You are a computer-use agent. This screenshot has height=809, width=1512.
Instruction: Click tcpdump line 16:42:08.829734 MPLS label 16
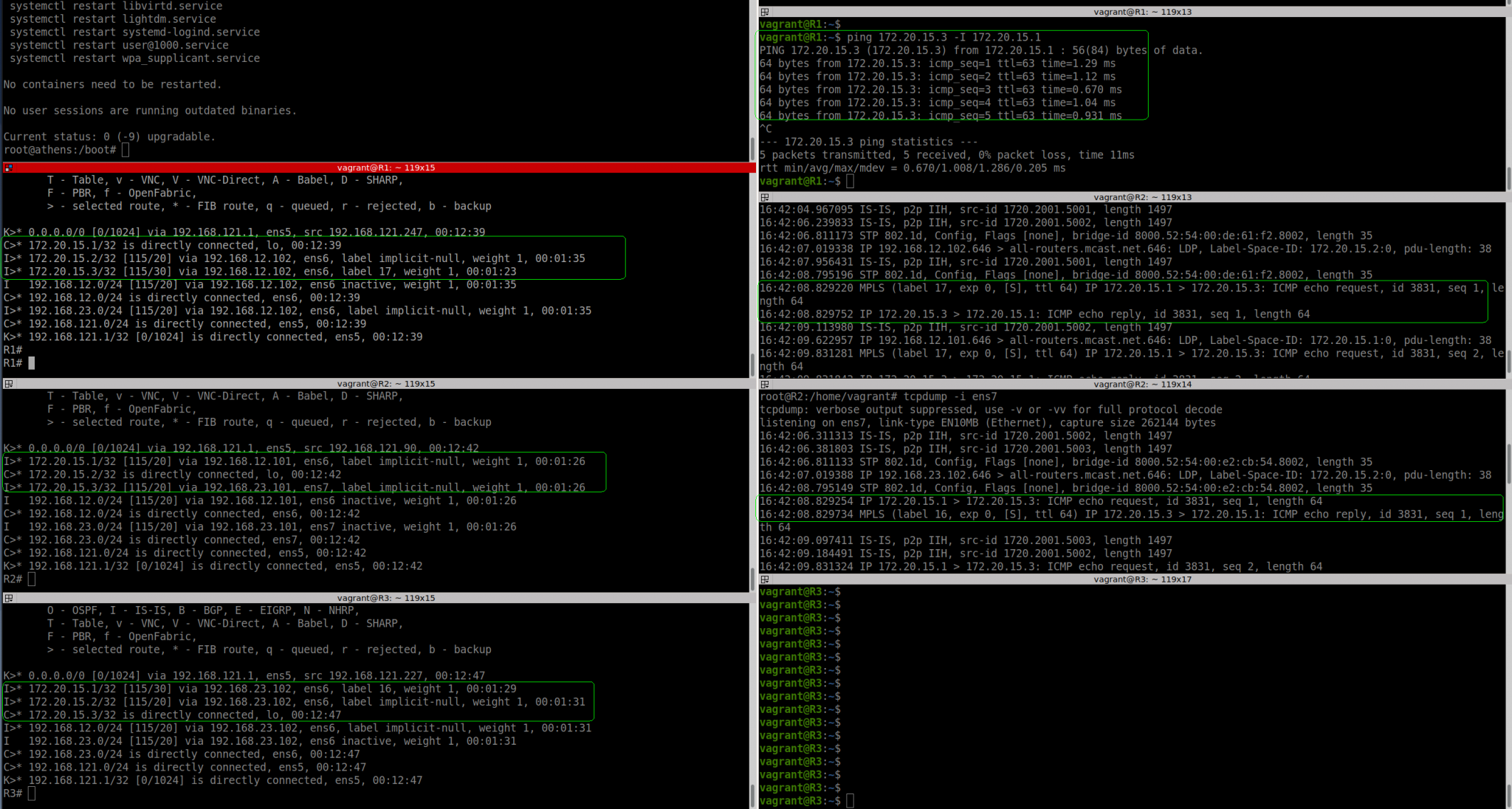pos(1132,521)
